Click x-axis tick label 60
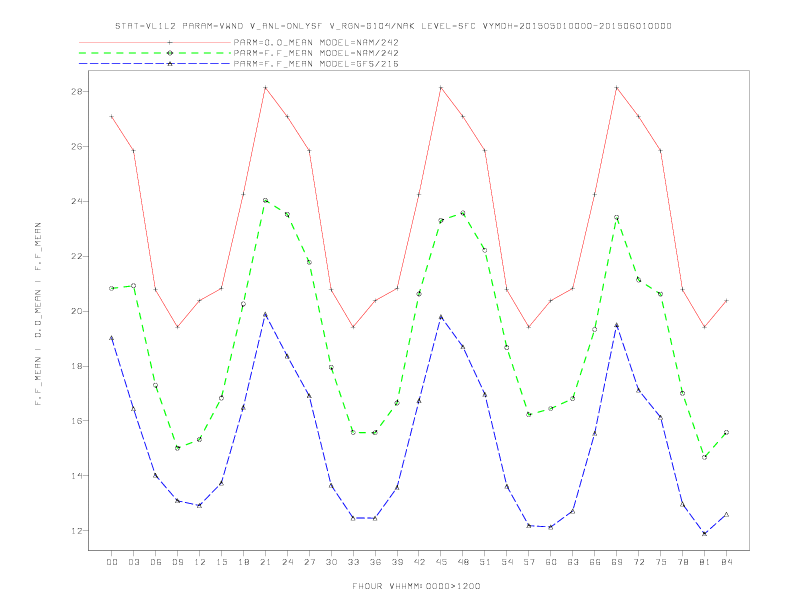This screenshot has height=612, width=792. (x=551, y=562)
